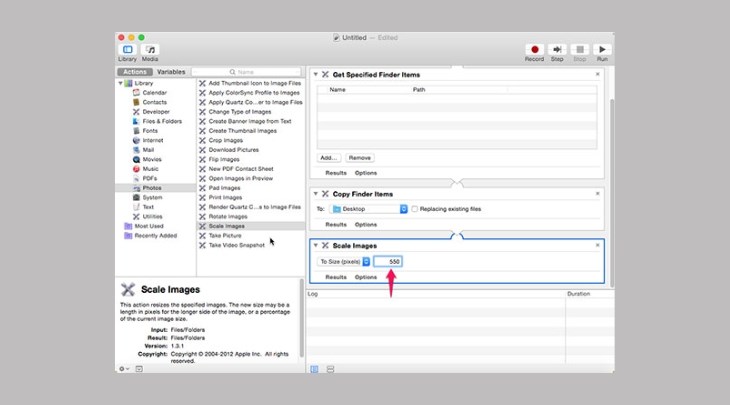The image size is (730, 405).
Task: Toggle the Library panel icon
Action: [127, 49]
